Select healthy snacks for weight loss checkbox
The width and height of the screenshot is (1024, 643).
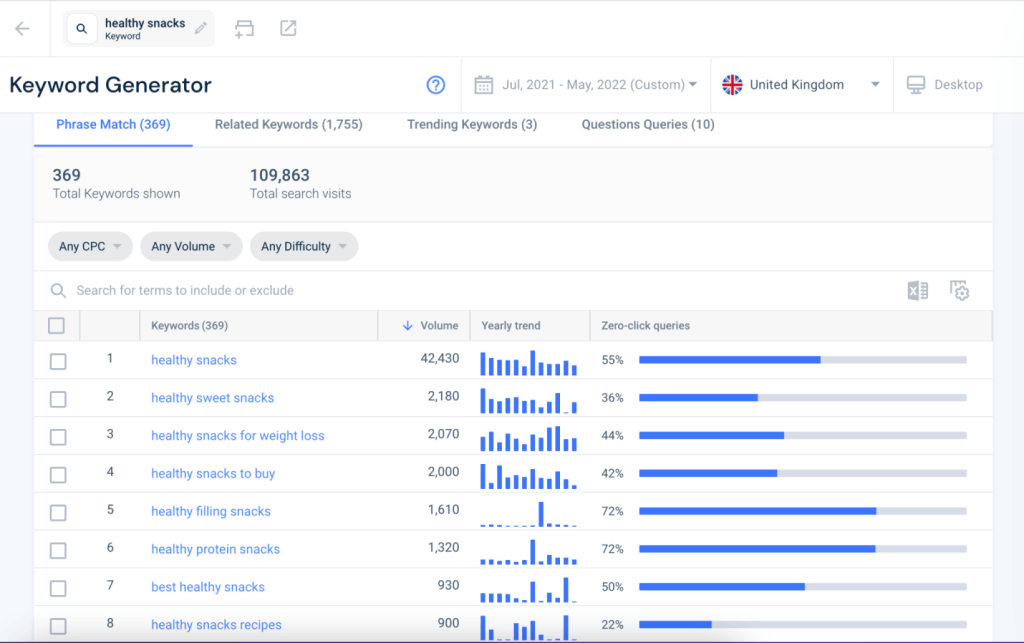(58, 437)
